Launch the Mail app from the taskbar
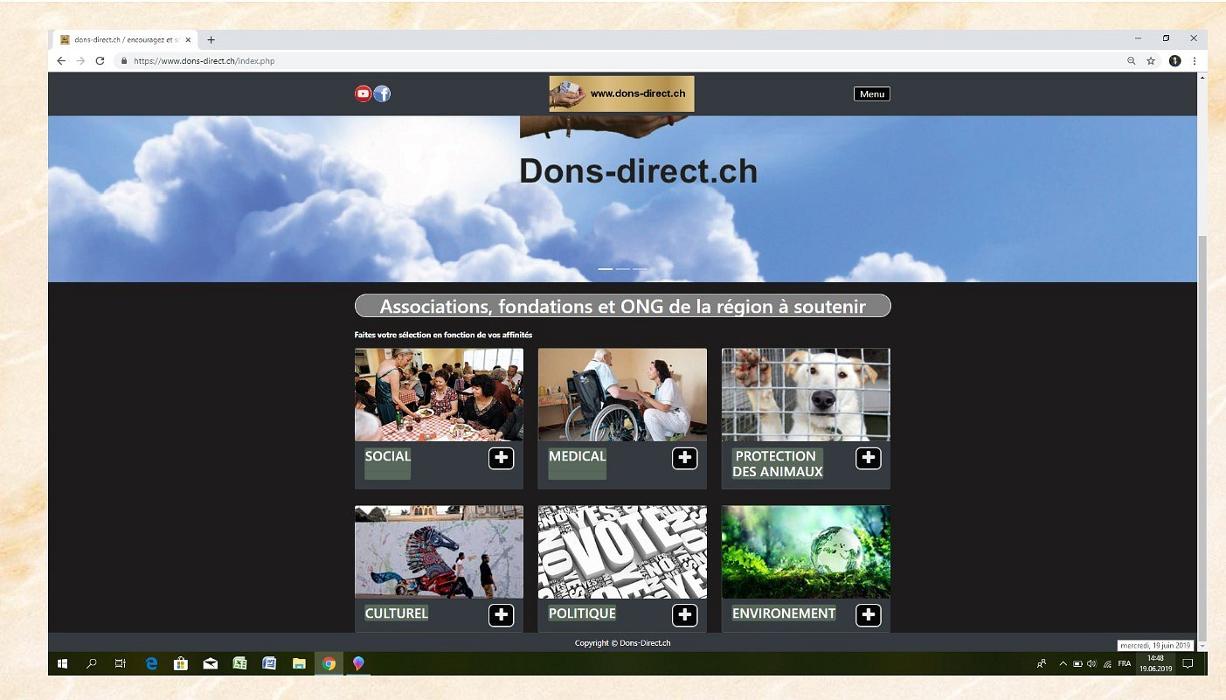The image size is (1226, 700). point(210,663)
